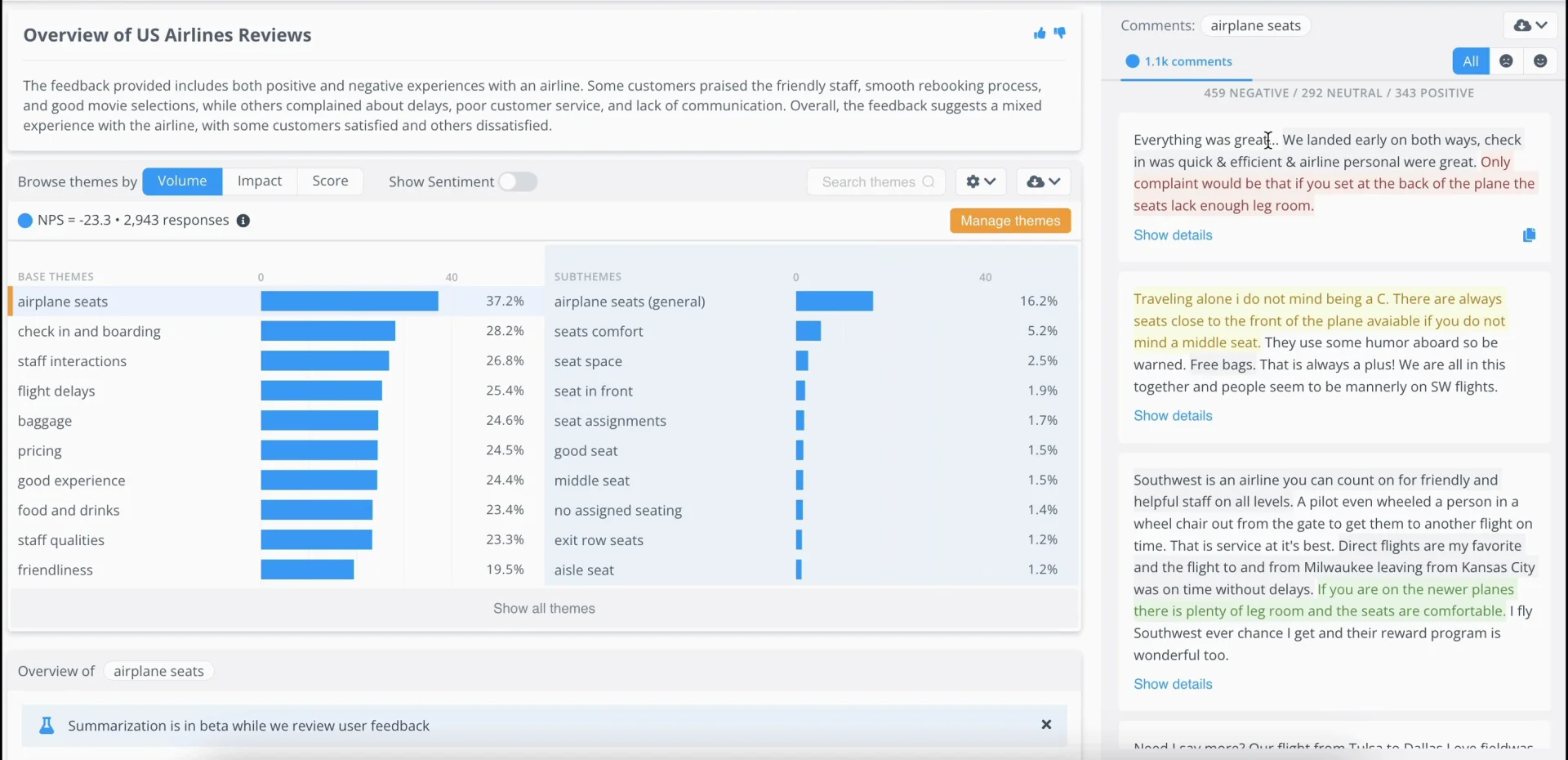Click the airplane seats tag in Overview of section
1568x760 pixels.
[158, 671]
